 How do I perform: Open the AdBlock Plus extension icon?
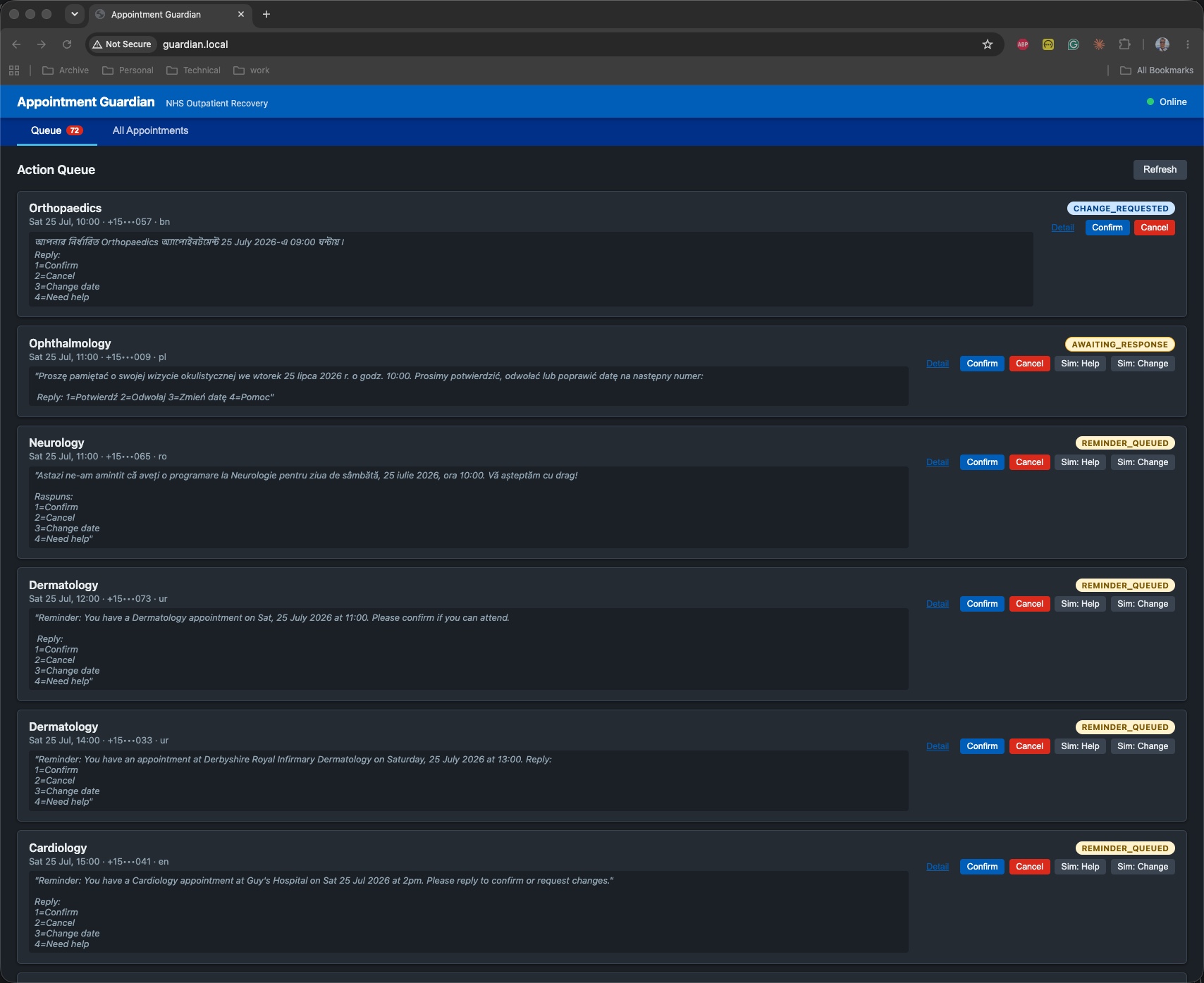pyautogui.click(x=1023, y=44)
